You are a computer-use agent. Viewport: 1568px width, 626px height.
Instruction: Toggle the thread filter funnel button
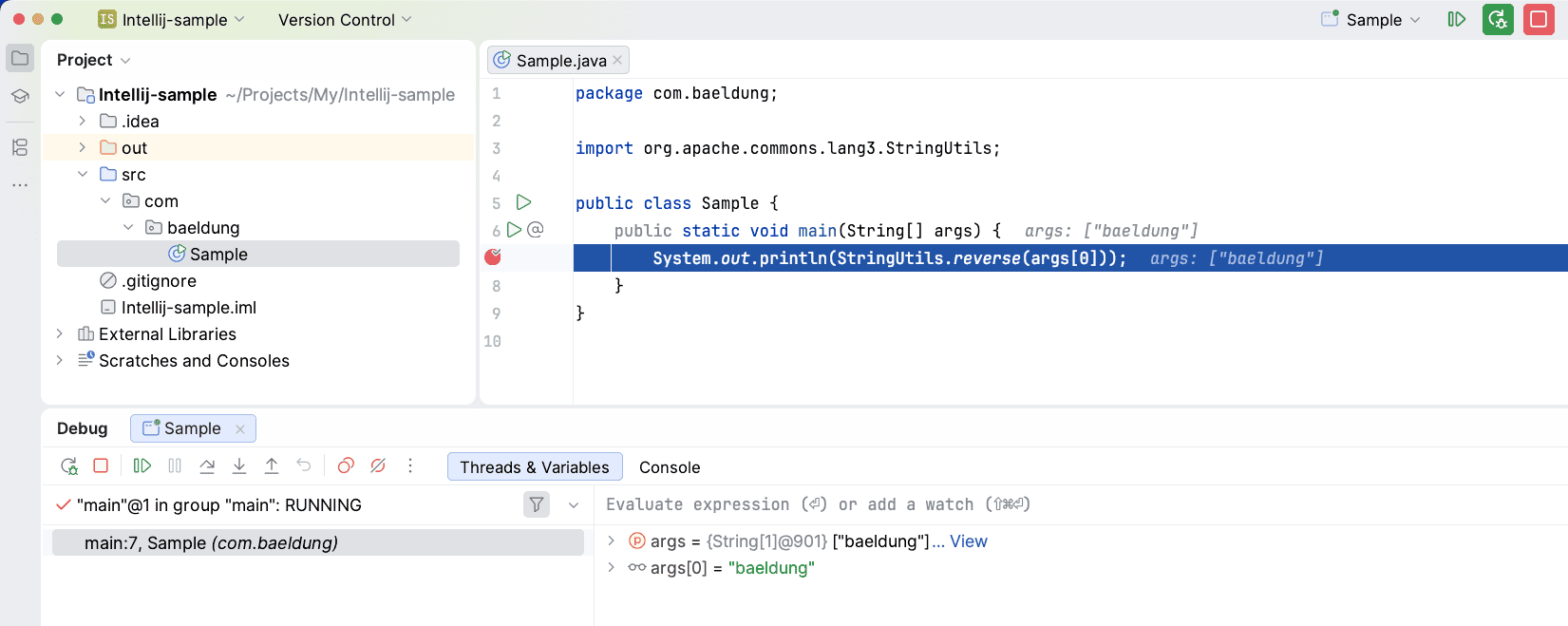coord(537,504)
